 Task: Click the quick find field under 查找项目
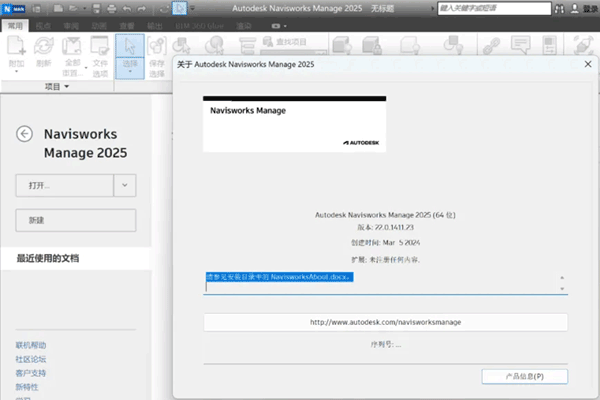point(293,52)
